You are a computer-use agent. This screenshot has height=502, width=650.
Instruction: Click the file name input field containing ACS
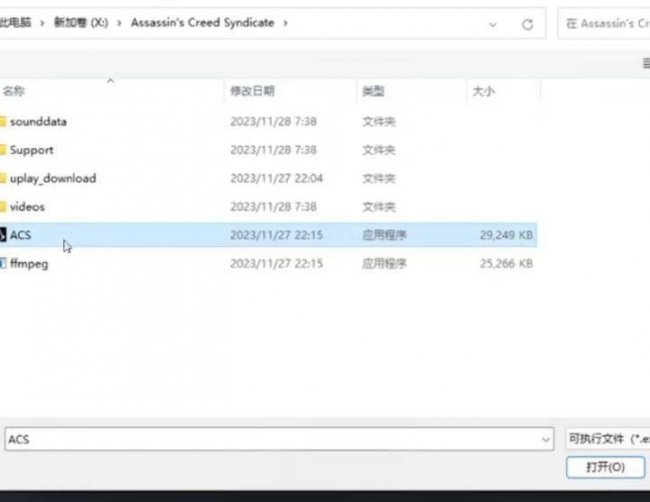tap(279, 439)
